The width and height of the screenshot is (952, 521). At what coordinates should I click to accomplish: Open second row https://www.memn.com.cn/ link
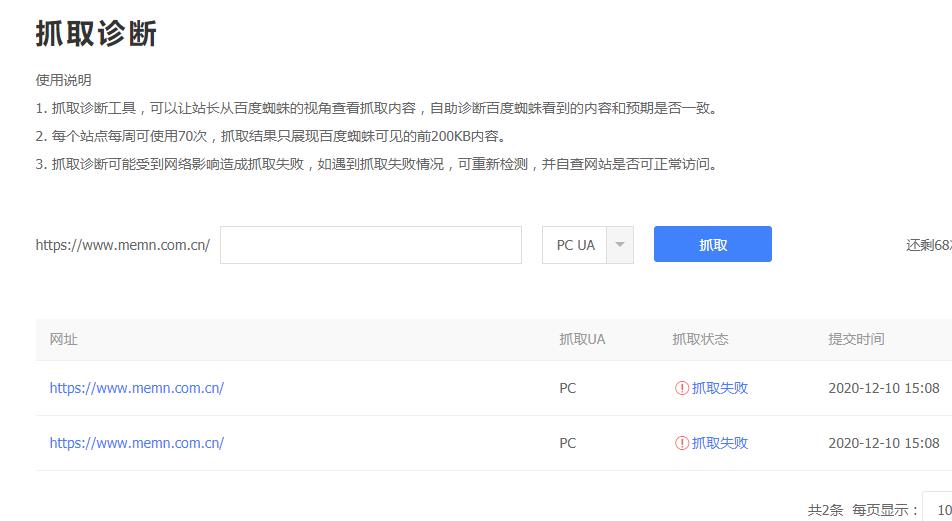[x=137, y=443]
